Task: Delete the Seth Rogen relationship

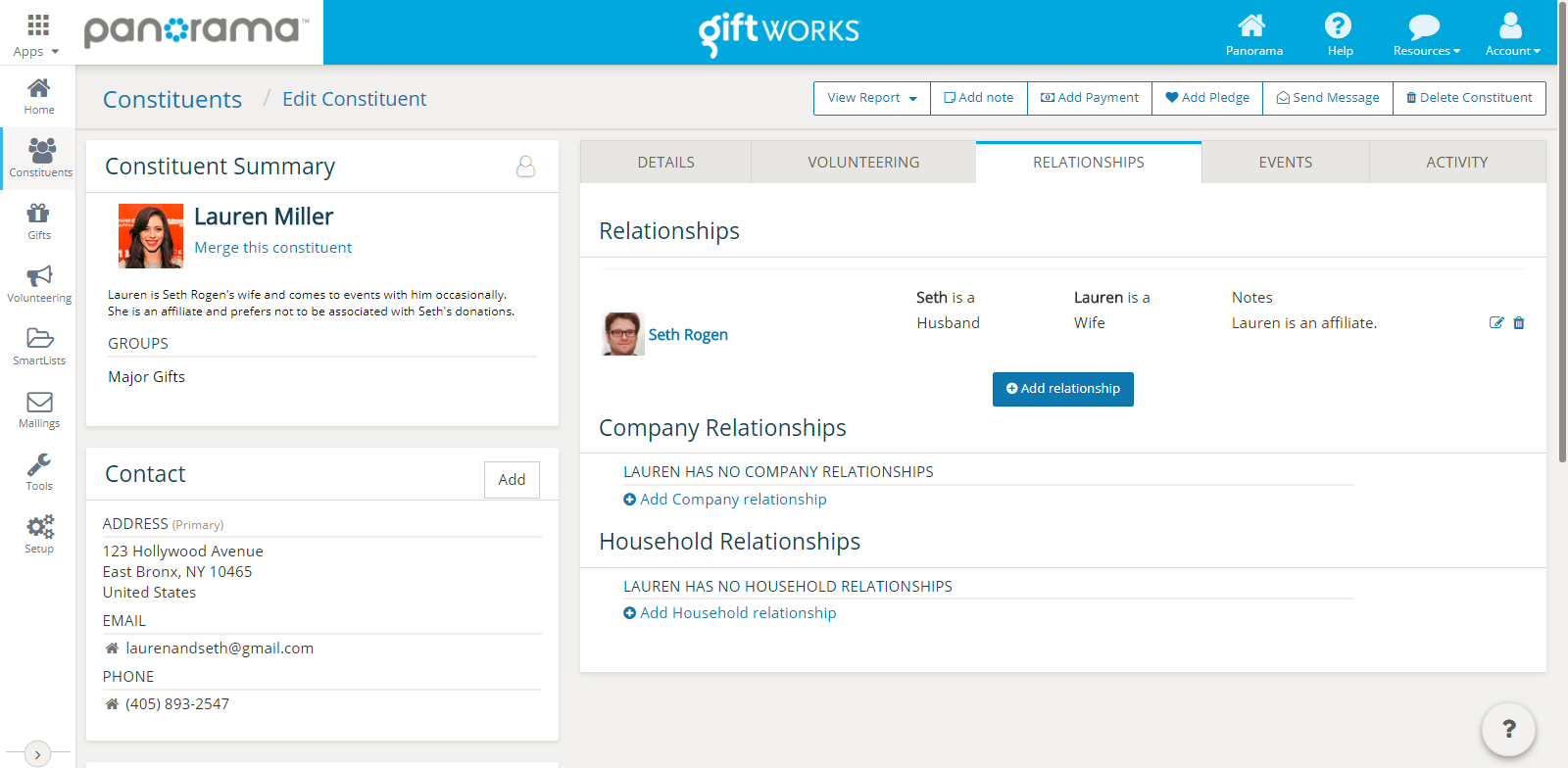Action: pos(1519,323)
